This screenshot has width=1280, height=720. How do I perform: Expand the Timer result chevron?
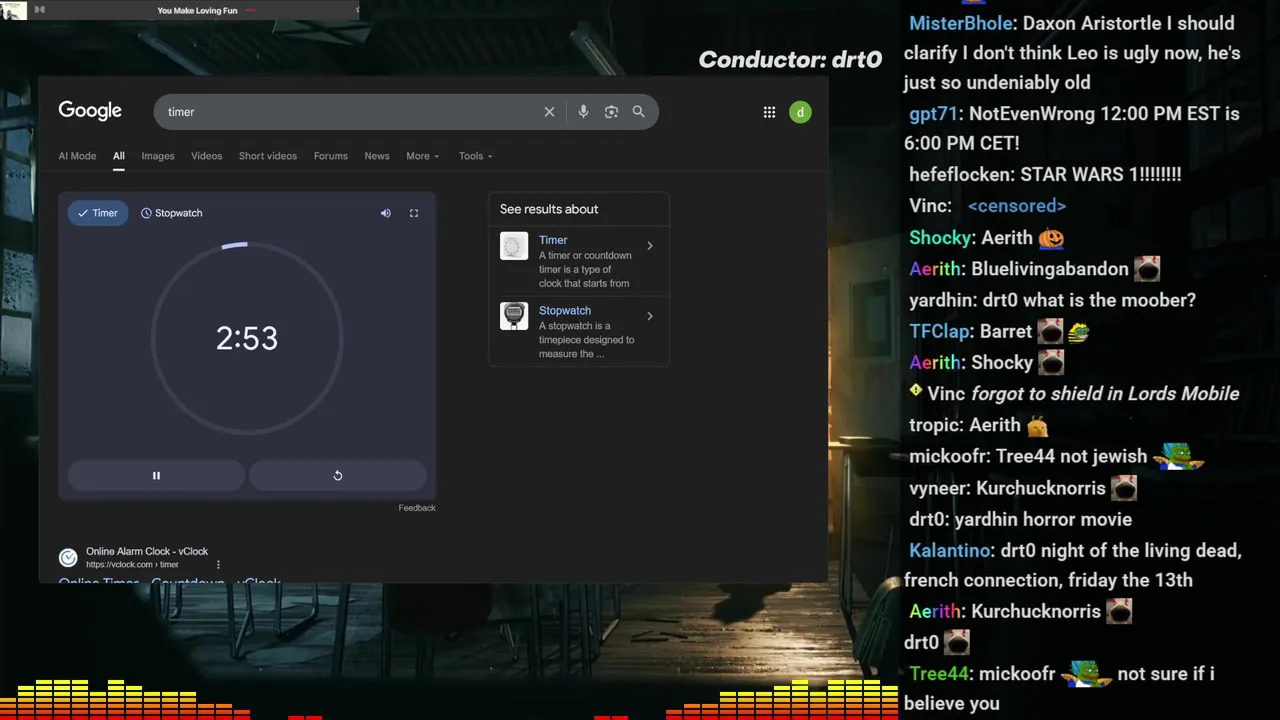(x=650, y=246)
